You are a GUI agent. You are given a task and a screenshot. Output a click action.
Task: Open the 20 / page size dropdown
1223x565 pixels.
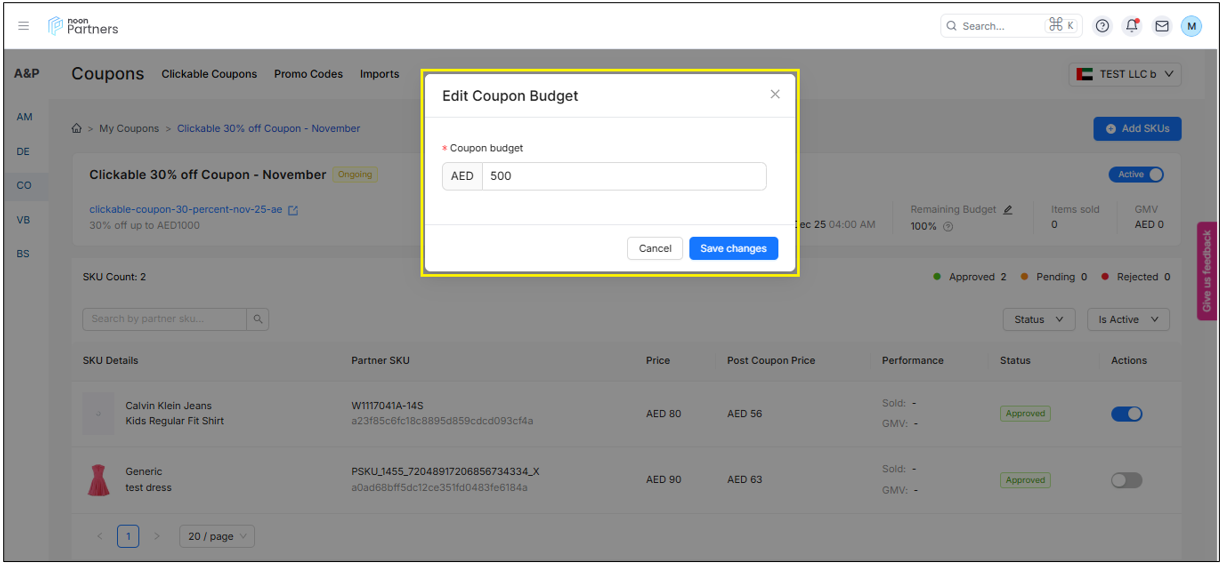tap(217, 537)
